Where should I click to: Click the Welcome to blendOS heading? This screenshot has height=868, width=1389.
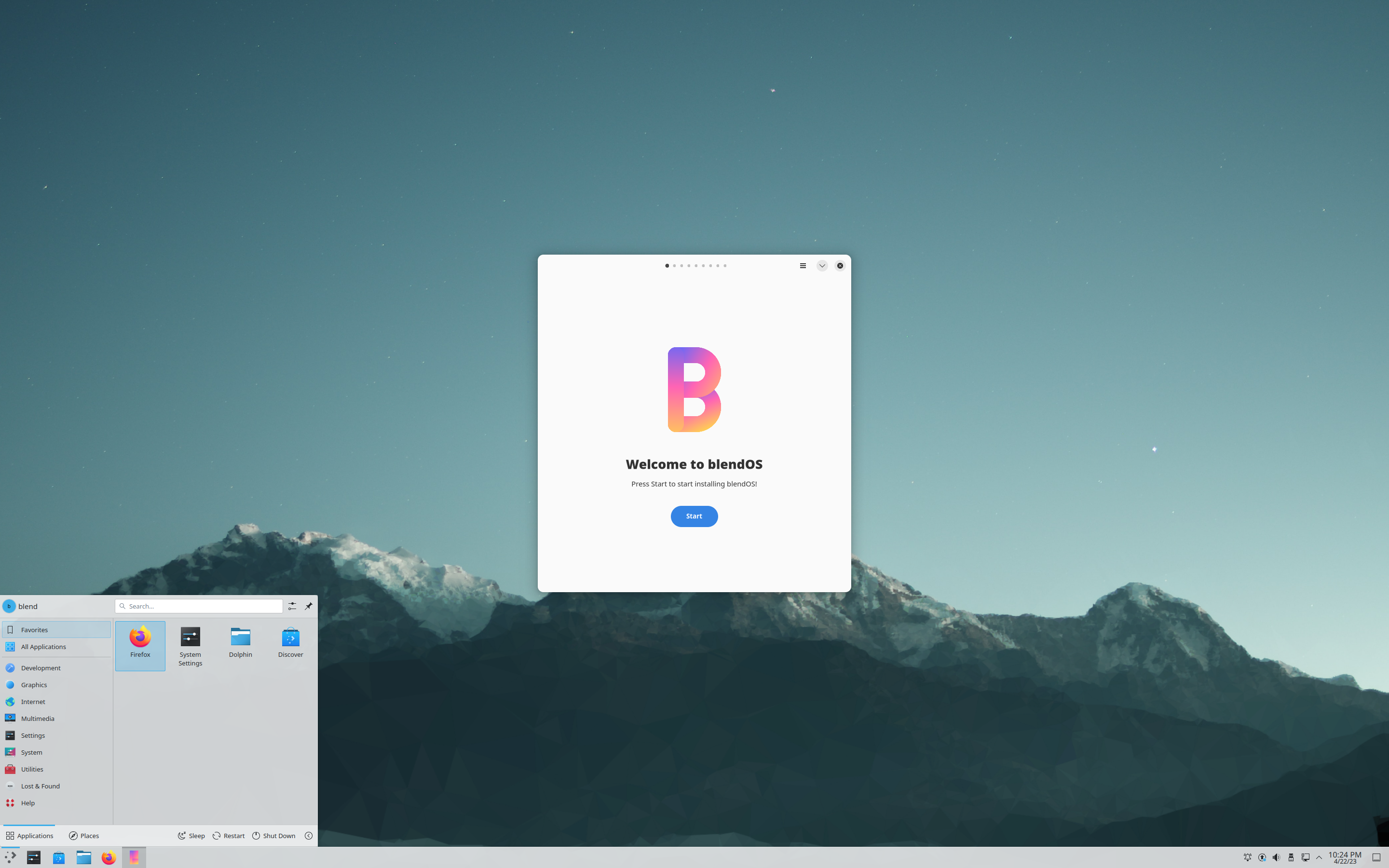(x=694, y=464)
